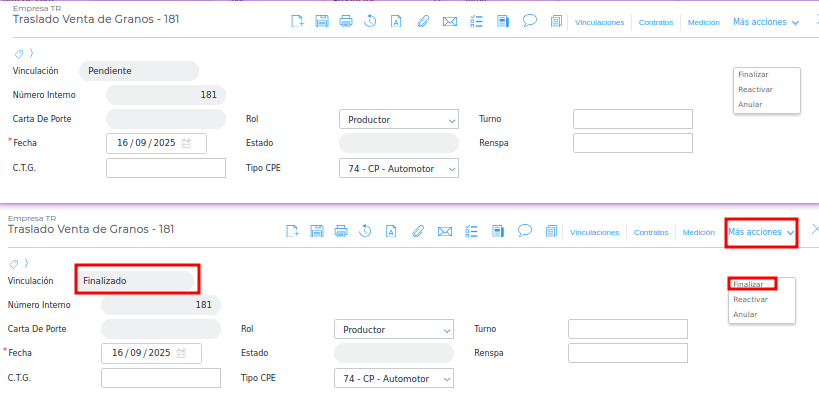
Task: Open Vinculaciones link in the upper form
Action: point(600,22)
